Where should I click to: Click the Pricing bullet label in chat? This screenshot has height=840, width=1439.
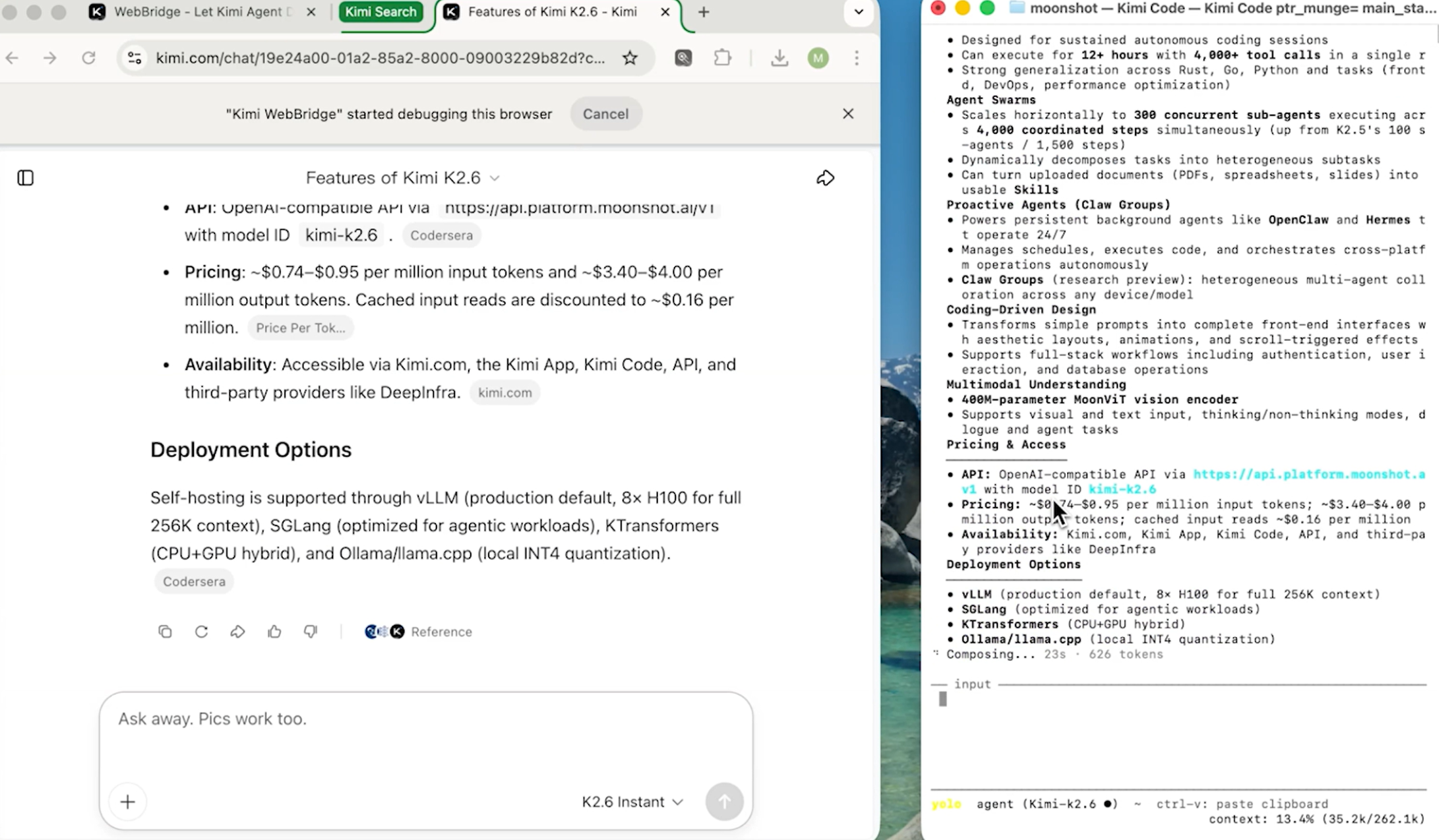(212, 272)
